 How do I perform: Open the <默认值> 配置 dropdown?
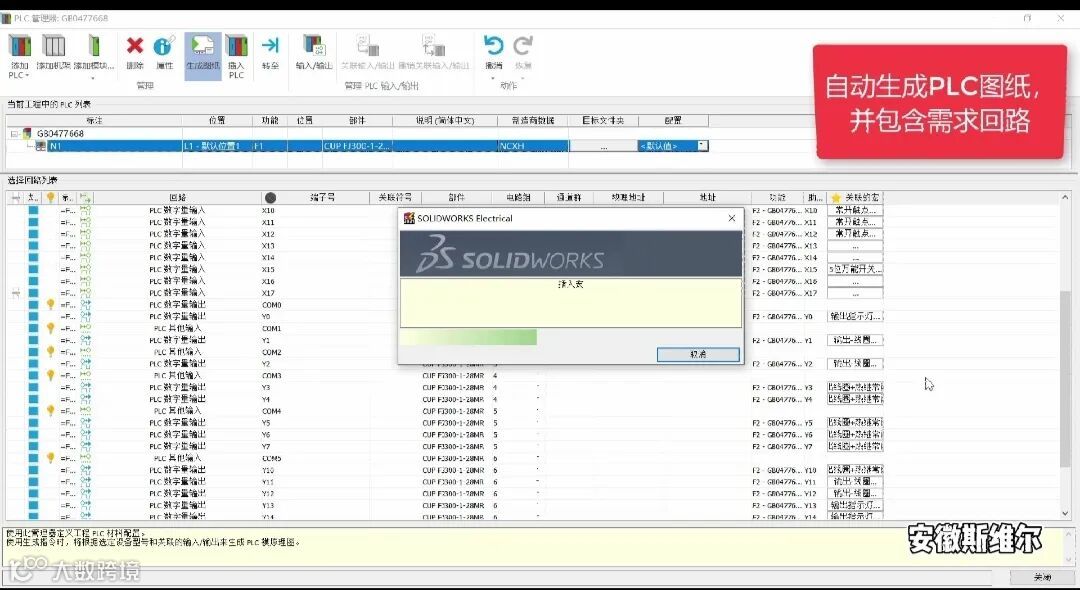[702, 146]
